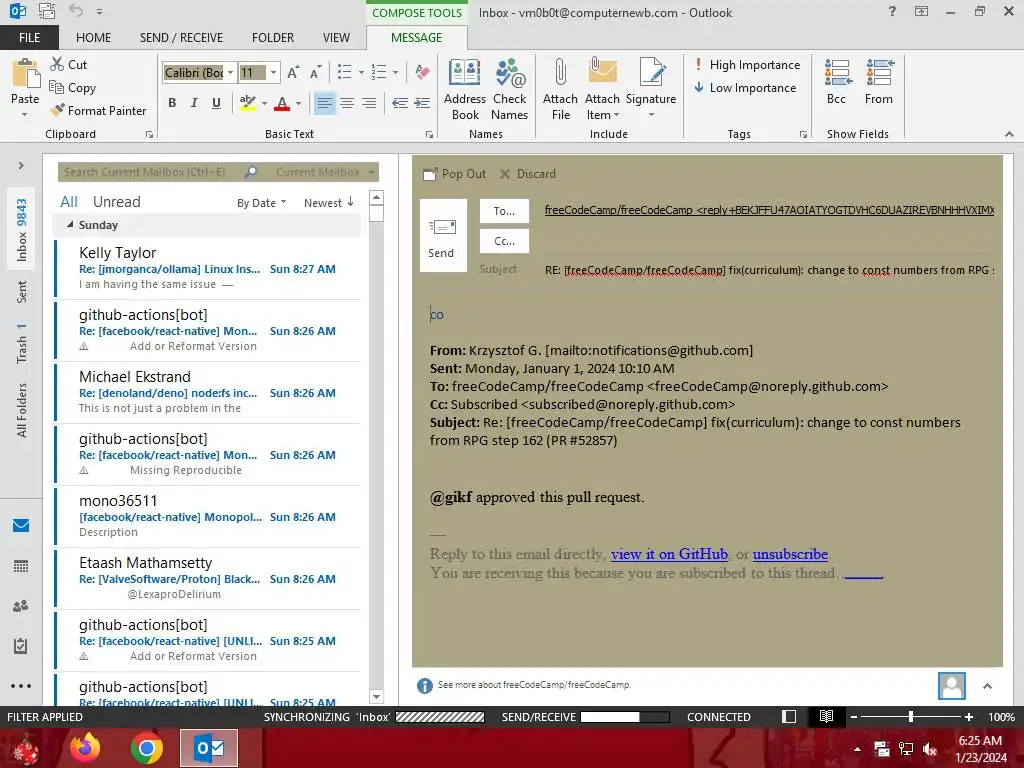Viewport: 1024px width, 768px height.
Task: Open the font size dropdown
Action: pyautogui.click(x=274, y=72)
